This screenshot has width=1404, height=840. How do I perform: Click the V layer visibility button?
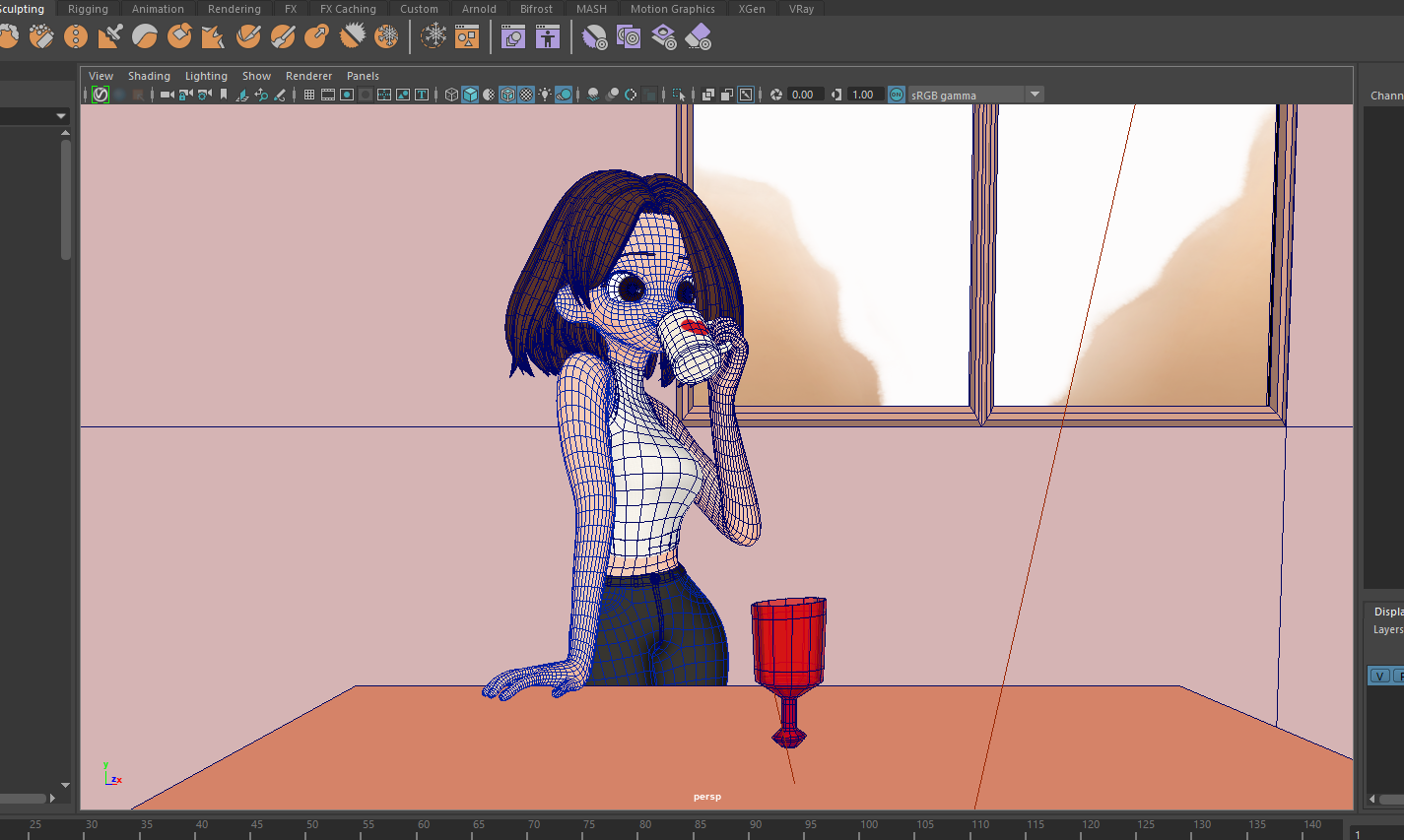(1379, 676)
